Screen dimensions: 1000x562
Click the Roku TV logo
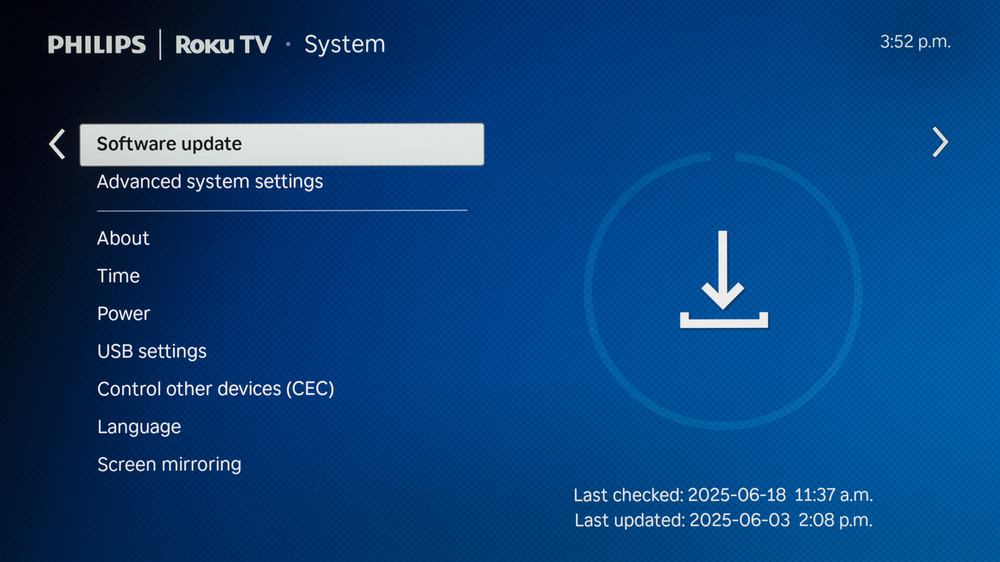[223, 45]
